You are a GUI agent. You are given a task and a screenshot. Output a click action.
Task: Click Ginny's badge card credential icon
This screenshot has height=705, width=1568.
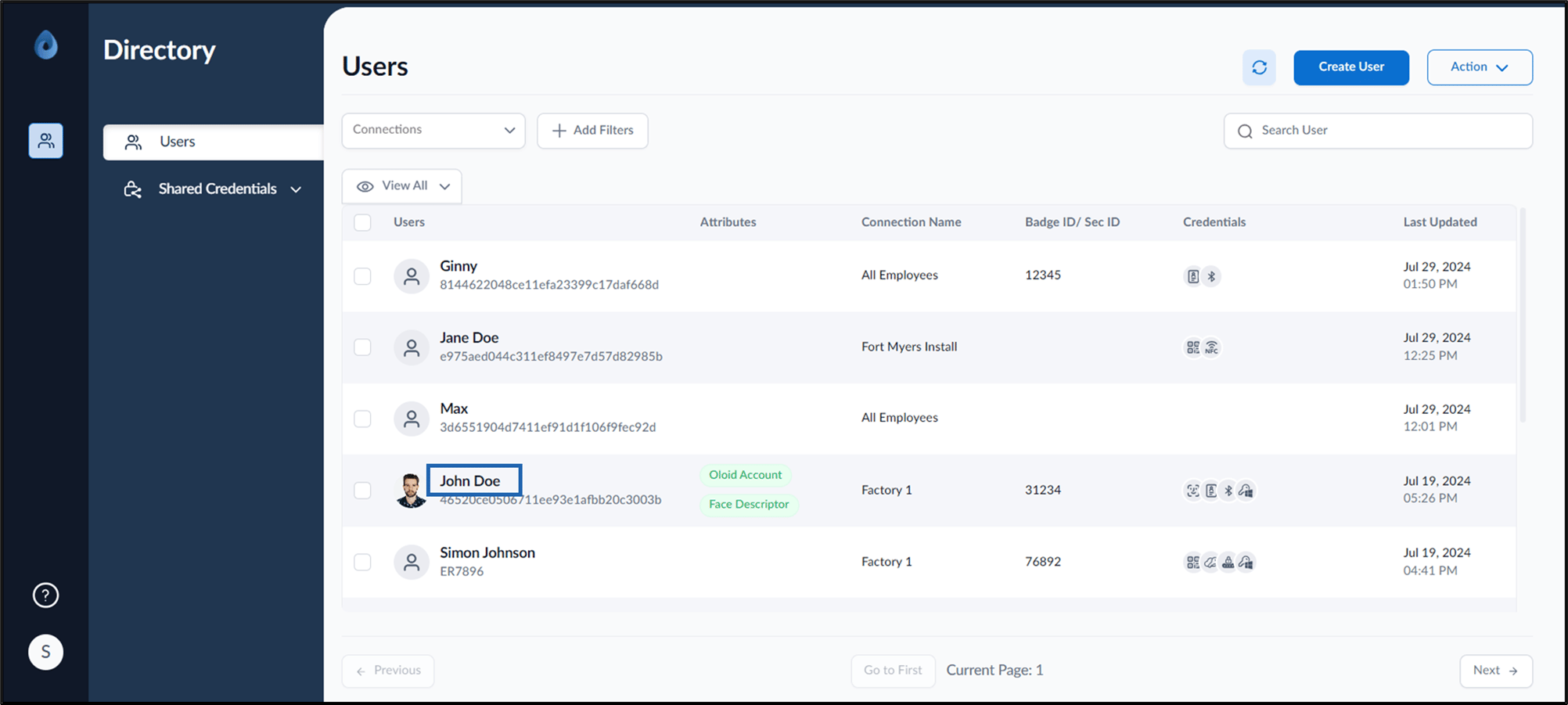(x=1192, y=276)
